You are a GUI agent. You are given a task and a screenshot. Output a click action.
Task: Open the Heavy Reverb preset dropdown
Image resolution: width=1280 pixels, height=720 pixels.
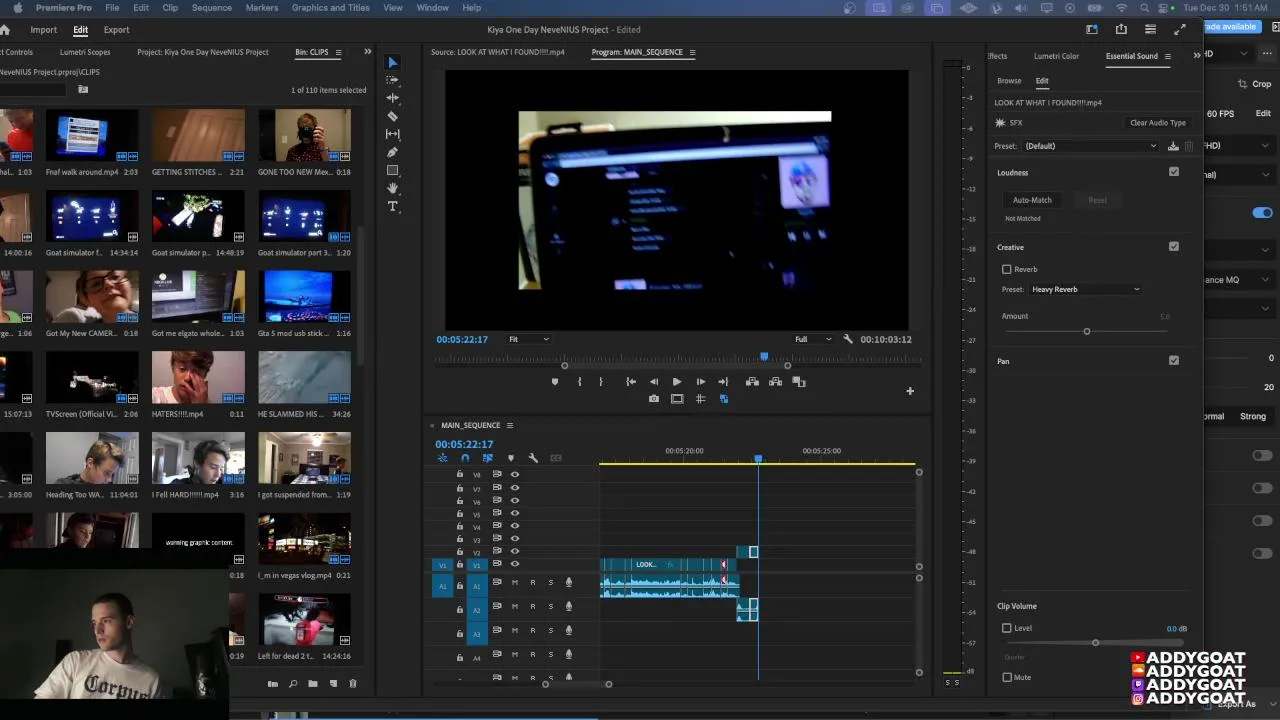coord(1085,289)
